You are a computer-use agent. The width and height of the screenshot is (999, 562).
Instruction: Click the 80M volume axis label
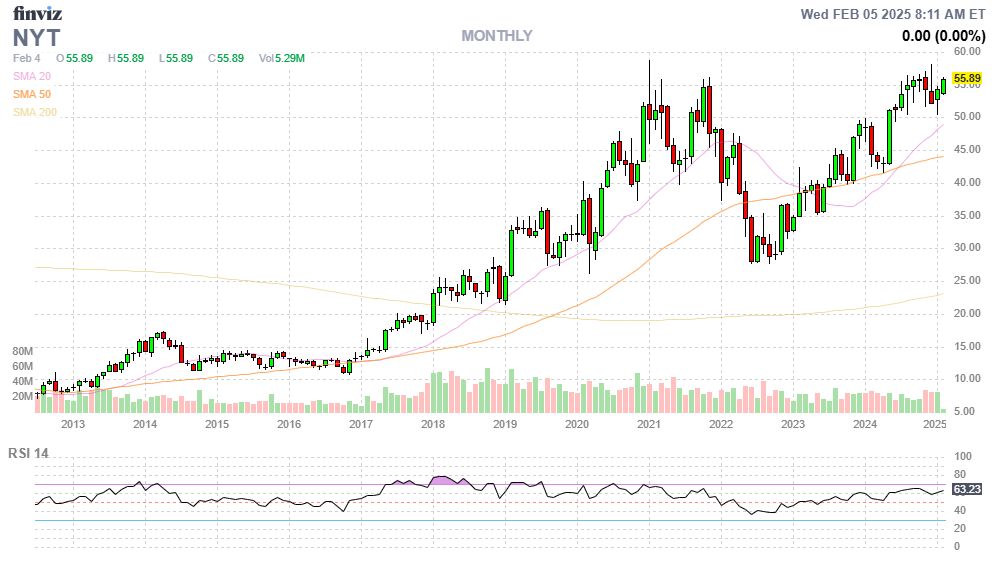coord(23,352)
